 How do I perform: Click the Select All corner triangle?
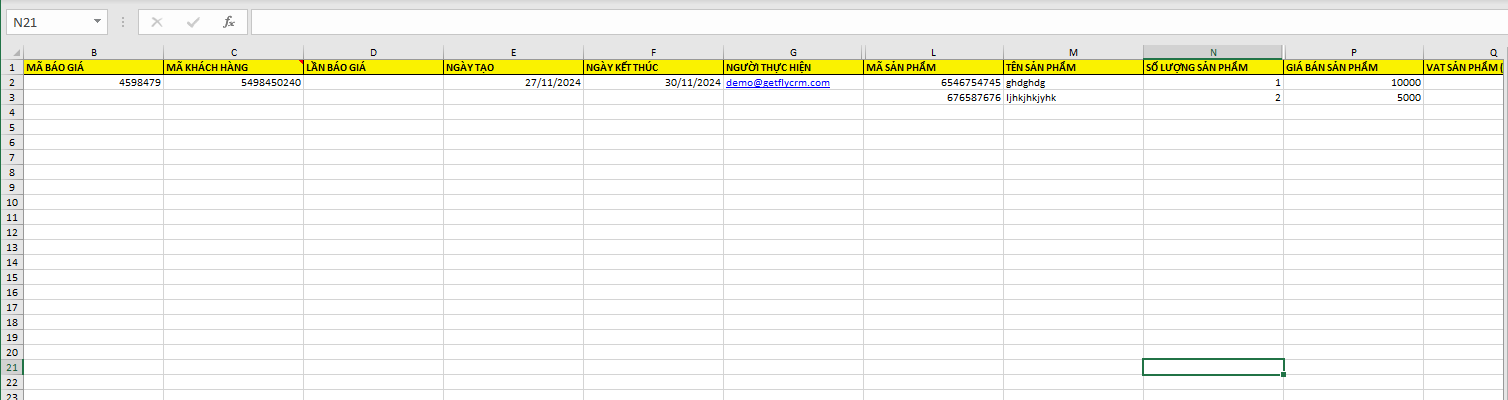tap(12, 51)
